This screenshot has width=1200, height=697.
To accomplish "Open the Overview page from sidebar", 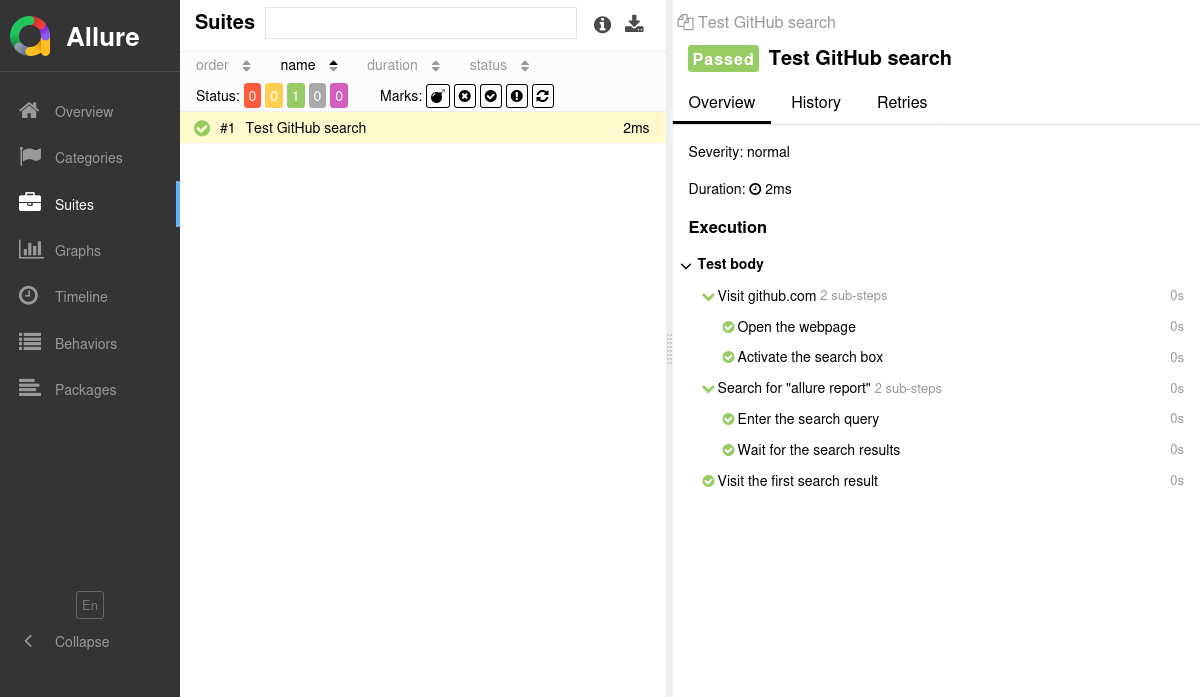I will coord(83,112).
